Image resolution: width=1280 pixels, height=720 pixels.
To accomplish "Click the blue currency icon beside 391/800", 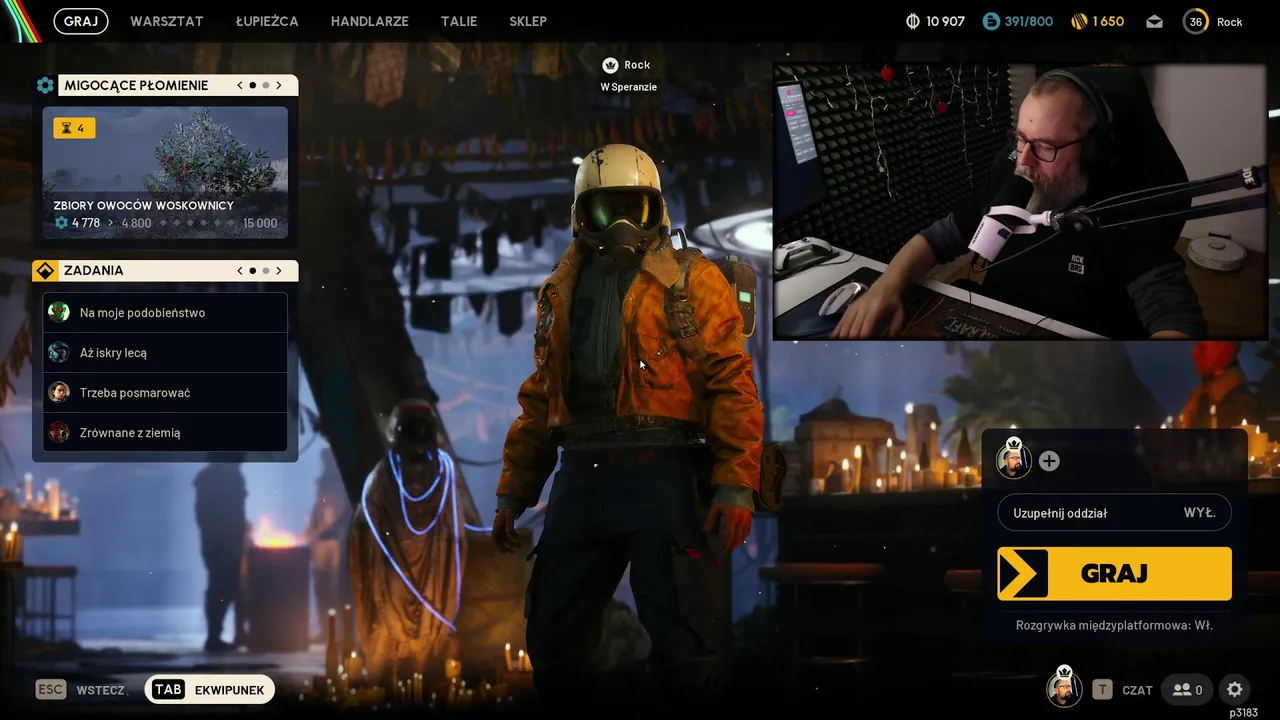I will click(x=991, y=21).
